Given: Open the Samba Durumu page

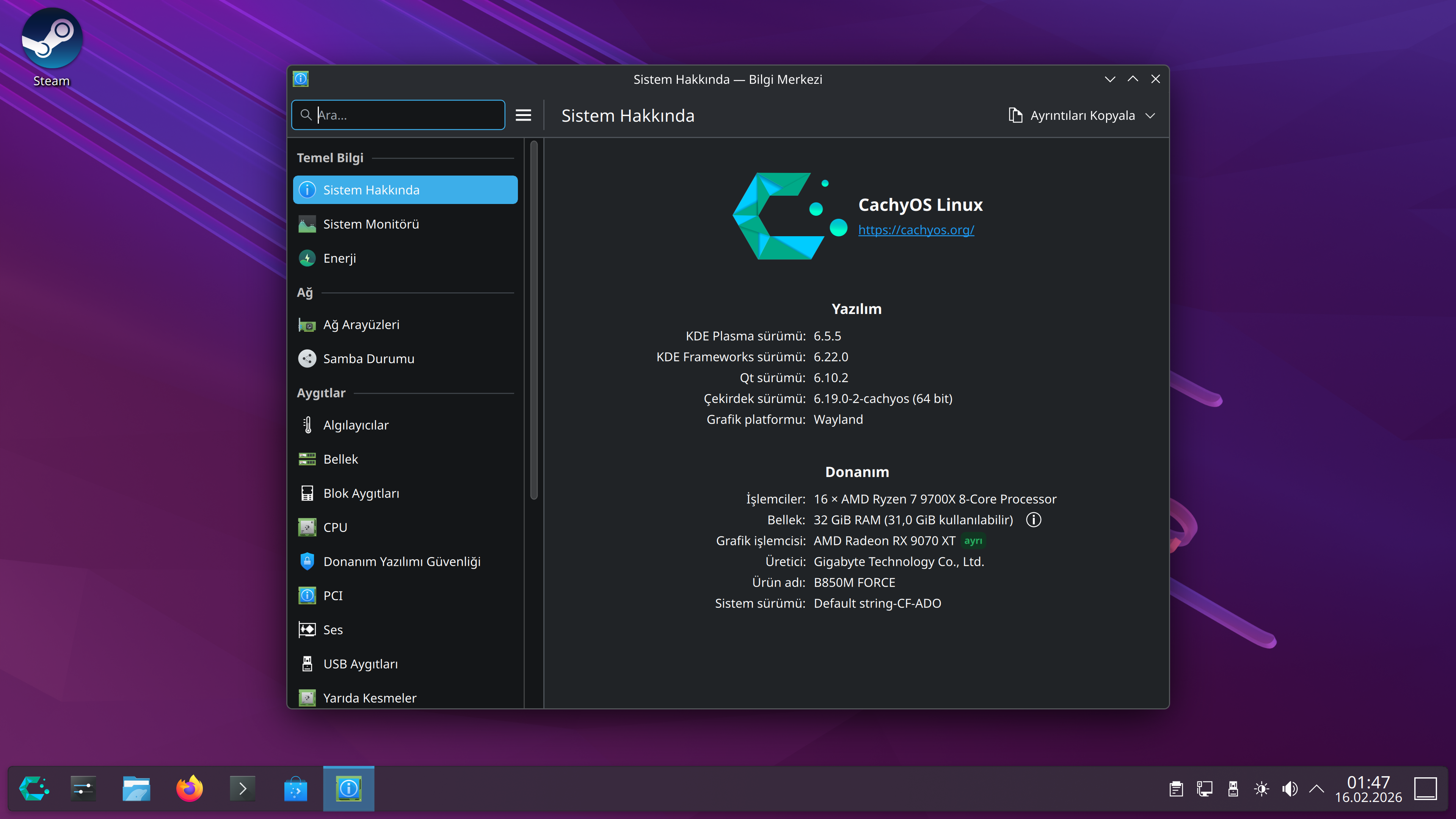Looking at the screenshot, I should (x=405, y=358).
